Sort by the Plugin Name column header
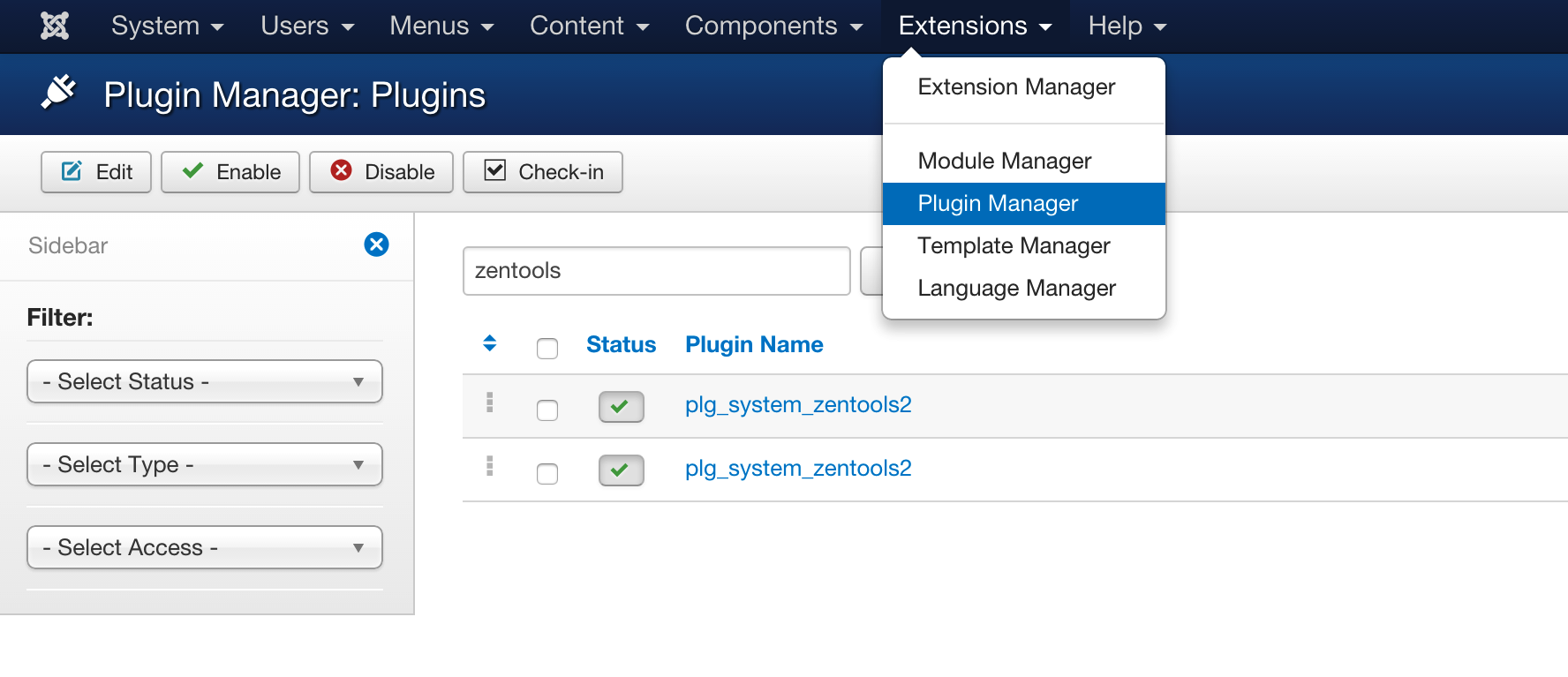1568x677 pixels. tap(754, 344)
